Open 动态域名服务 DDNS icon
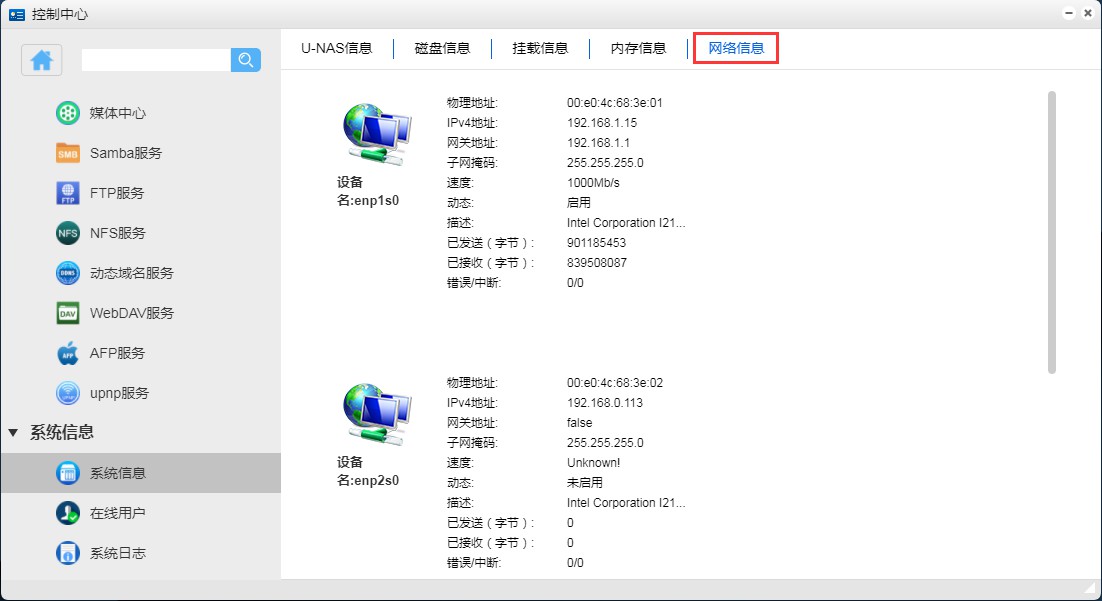Screen dimensions: 1102x601 (68, 273)
